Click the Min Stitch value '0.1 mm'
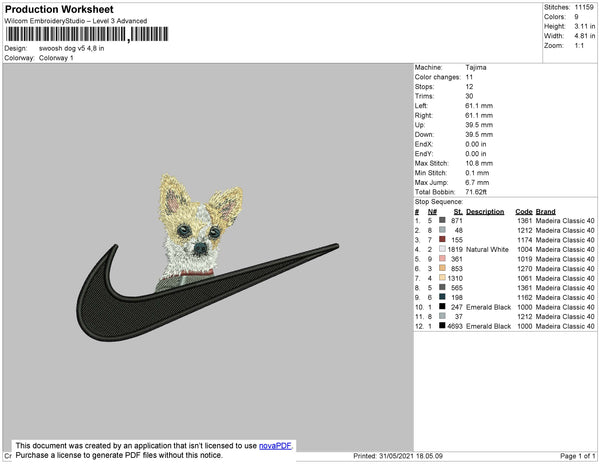Screen dimensions: 600x464 point(477,173)
